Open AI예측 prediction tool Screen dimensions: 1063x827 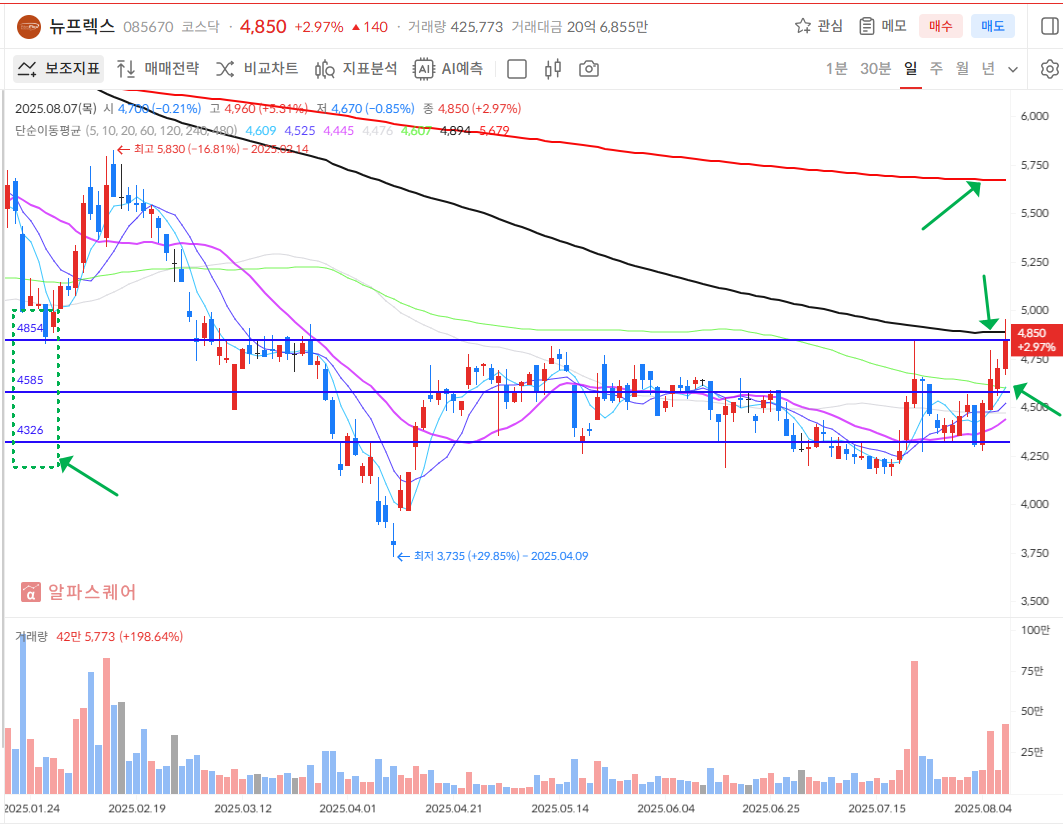[448, 68]
